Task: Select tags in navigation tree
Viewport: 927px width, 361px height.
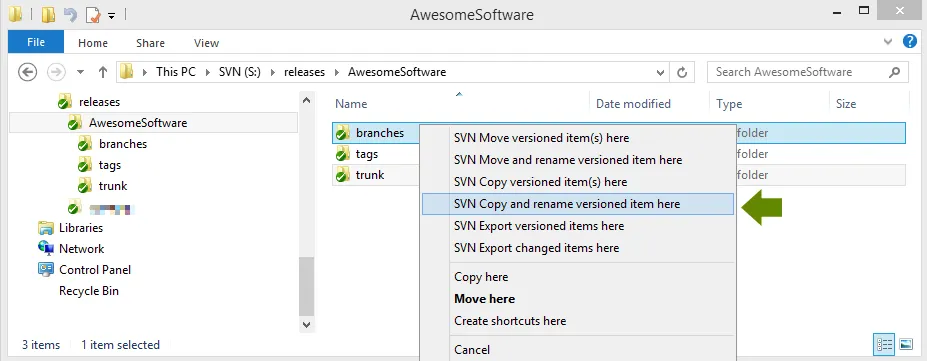Action: pos(110,165)
